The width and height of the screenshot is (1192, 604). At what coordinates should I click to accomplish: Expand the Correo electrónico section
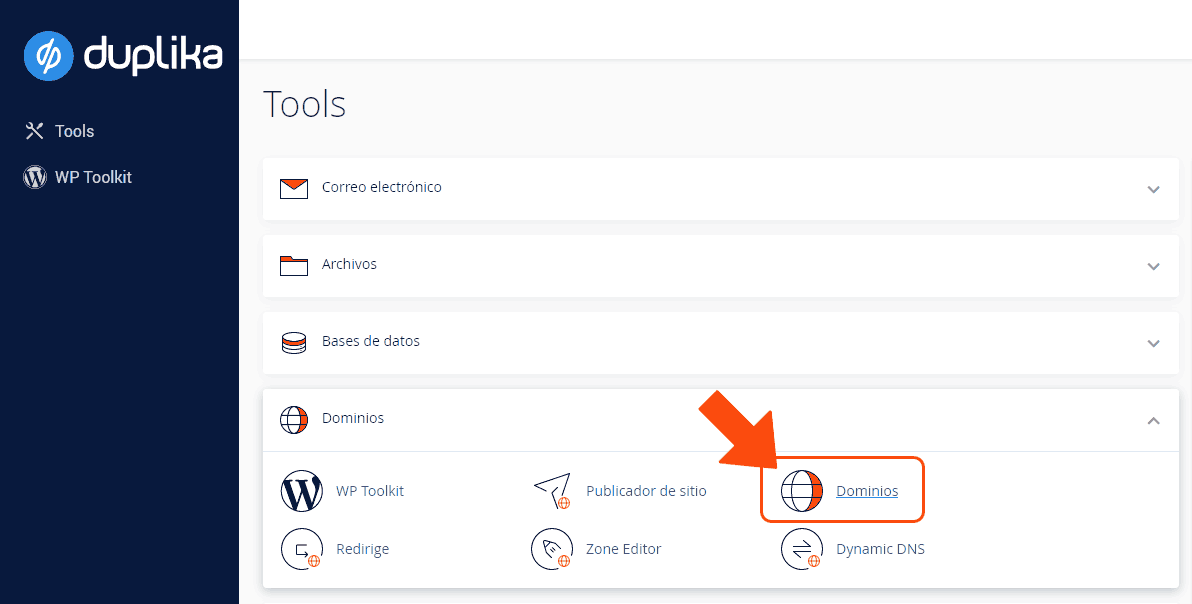1153,189
